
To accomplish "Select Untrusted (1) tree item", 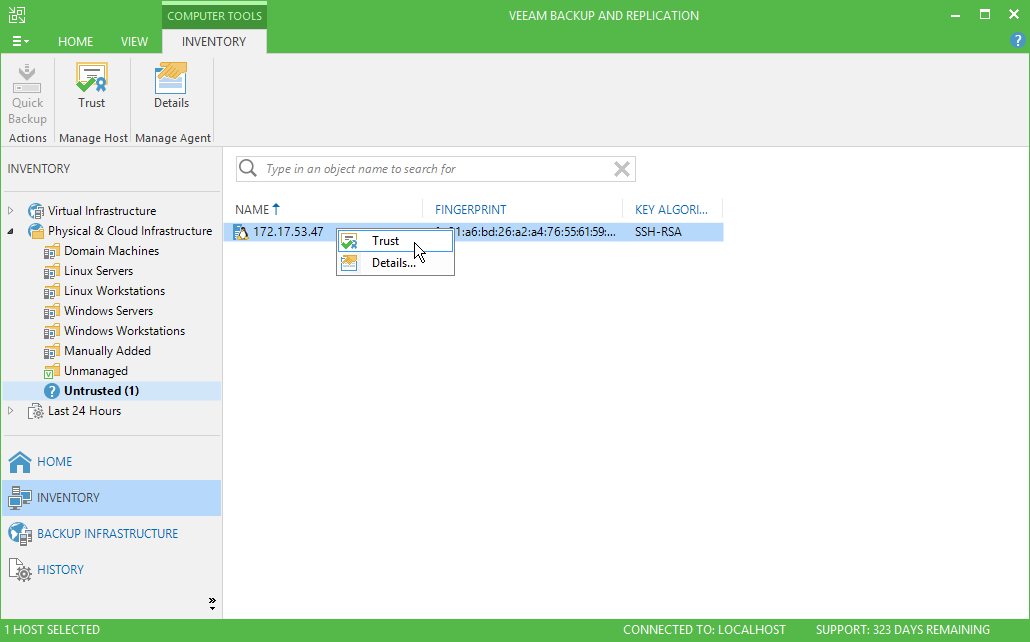I will pyautogui.click(x=102, y=391).
